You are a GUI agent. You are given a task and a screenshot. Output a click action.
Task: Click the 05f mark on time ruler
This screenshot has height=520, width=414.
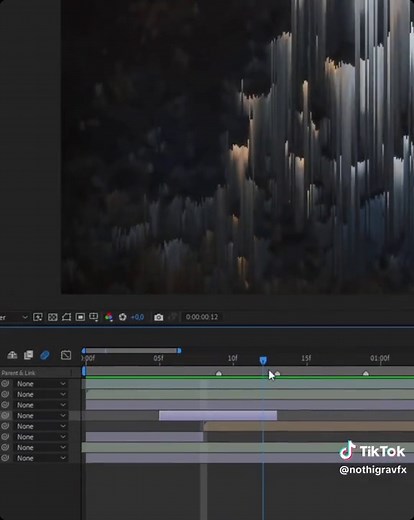point(159,358)
